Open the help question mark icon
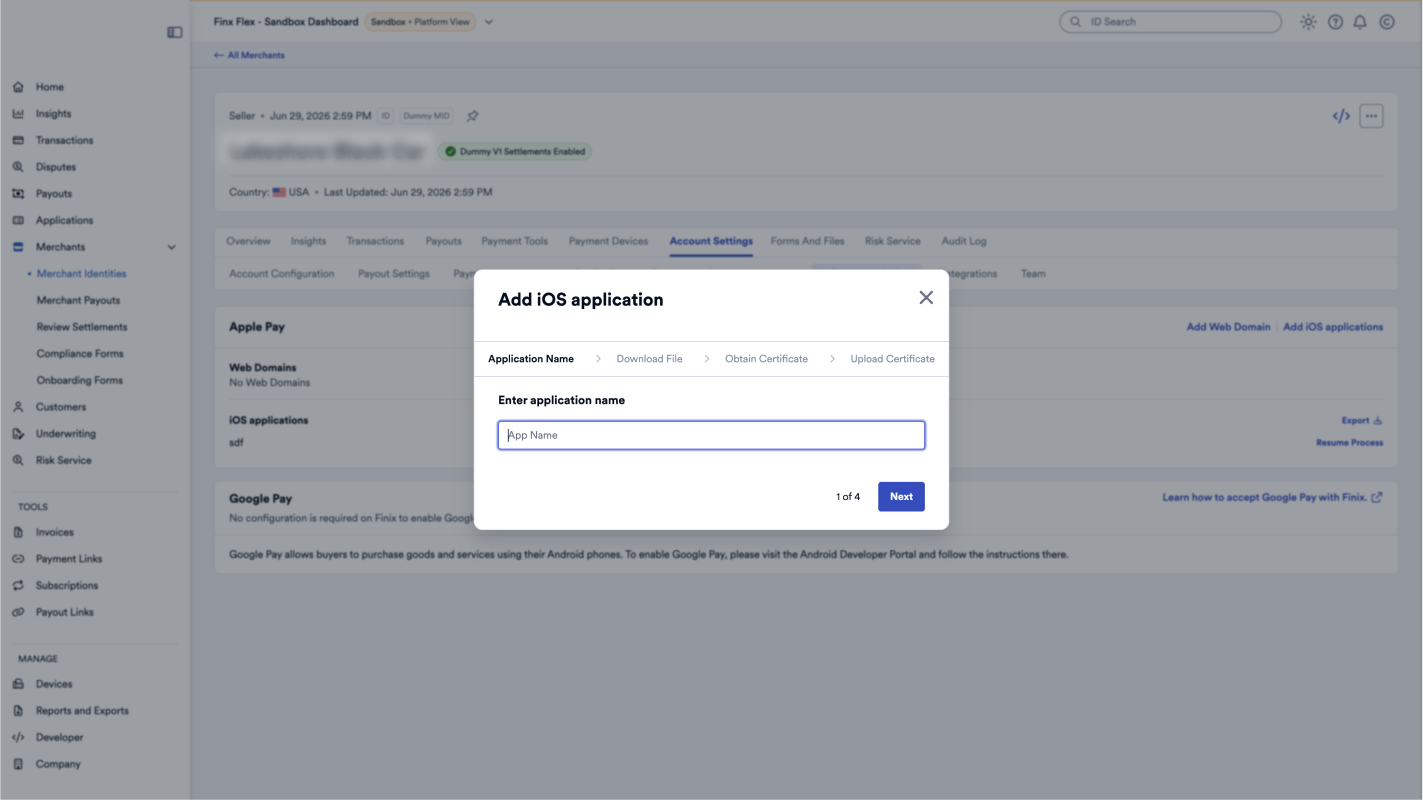 pyautogui.click(x=1335, y=22)
